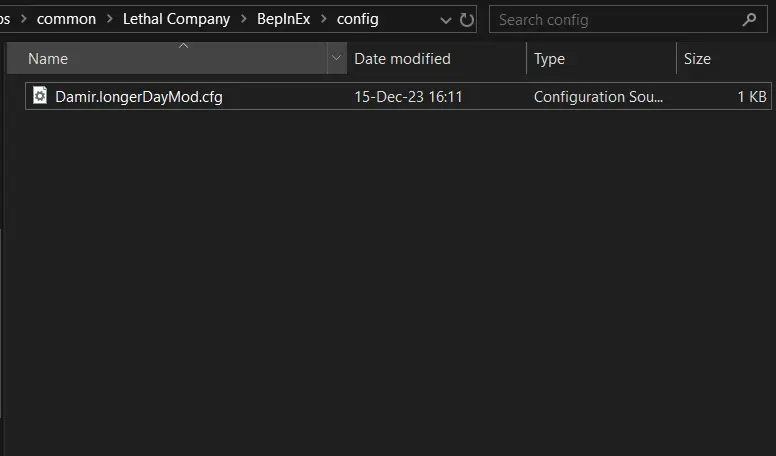
Task: Navigate to Lethal Company breadcrumb folder
Action: pyautogui.click(x=176, y=19)
